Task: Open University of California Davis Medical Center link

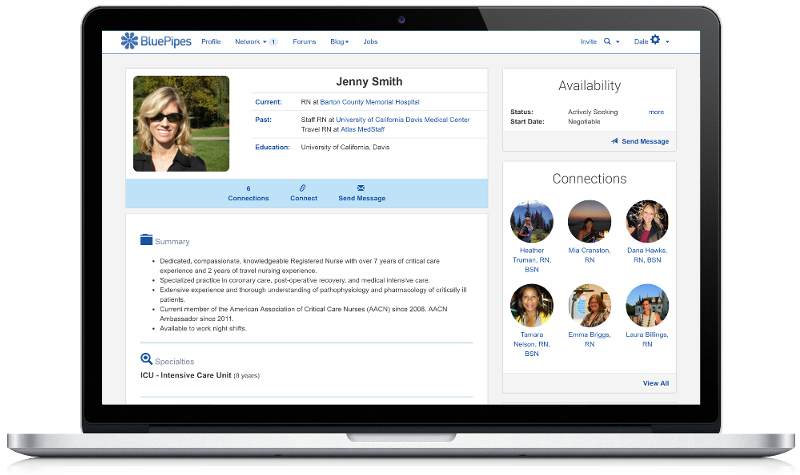Action: 403,119
